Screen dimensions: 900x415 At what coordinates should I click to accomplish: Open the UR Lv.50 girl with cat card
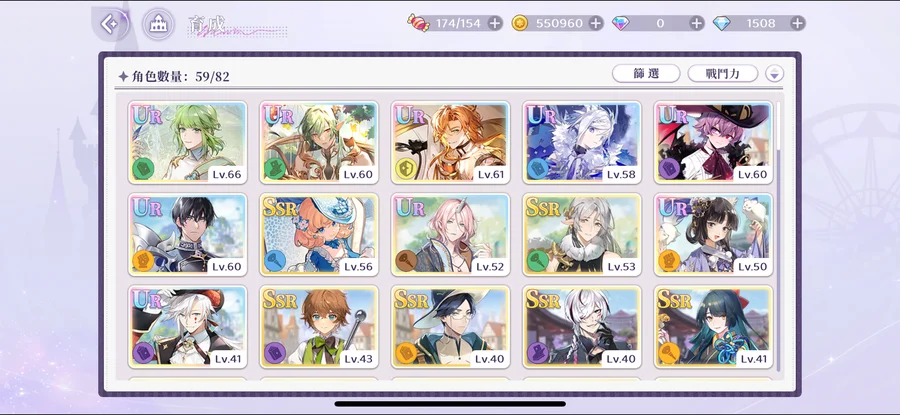point(713,234)
